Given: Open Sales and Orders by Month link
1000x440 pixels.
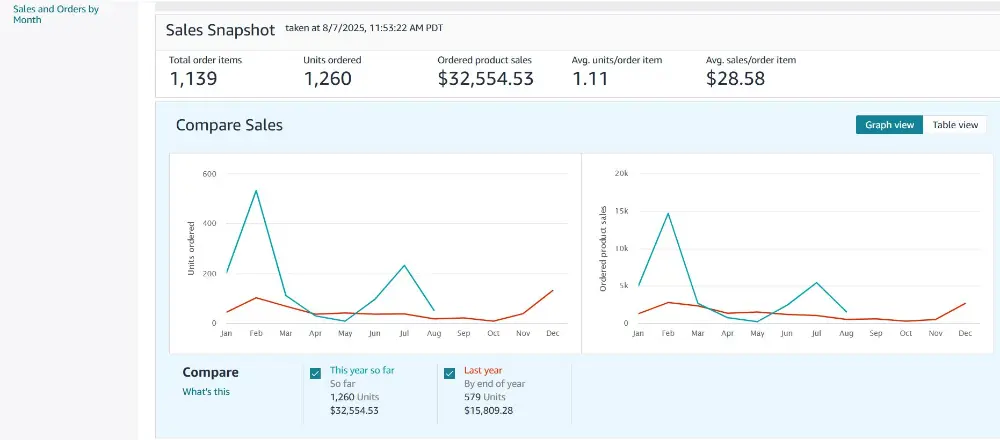Looking at the screenshot, I should click(56, 15).
